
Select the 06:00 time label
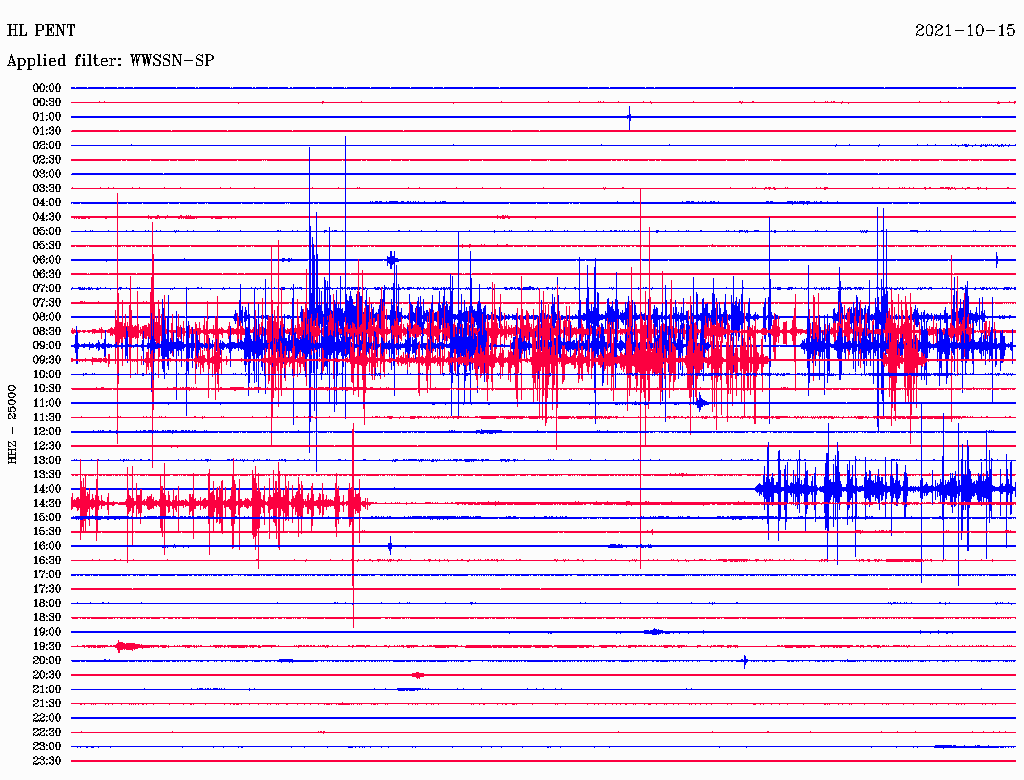click(x=47, y=260)
